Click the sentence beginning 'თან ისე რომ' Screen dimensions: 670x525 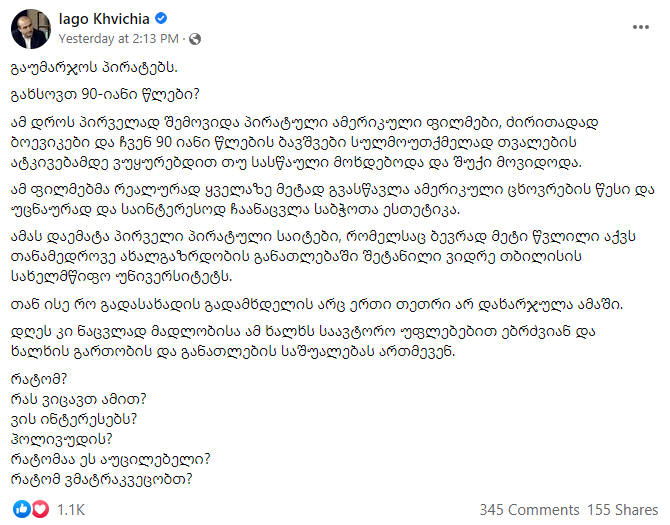pyautogui.click(x=317, y=305)
